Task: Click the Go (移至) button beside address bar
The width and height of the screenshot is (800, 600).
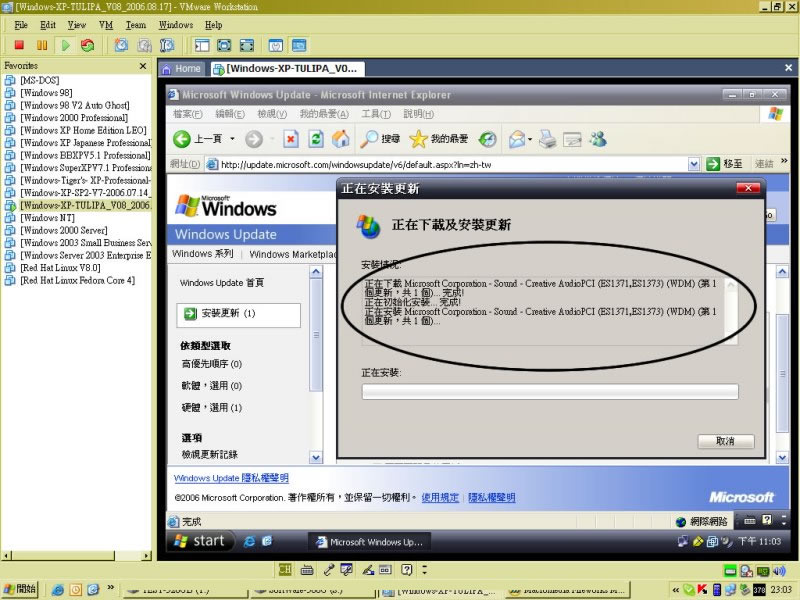Action: pos(724,164)
